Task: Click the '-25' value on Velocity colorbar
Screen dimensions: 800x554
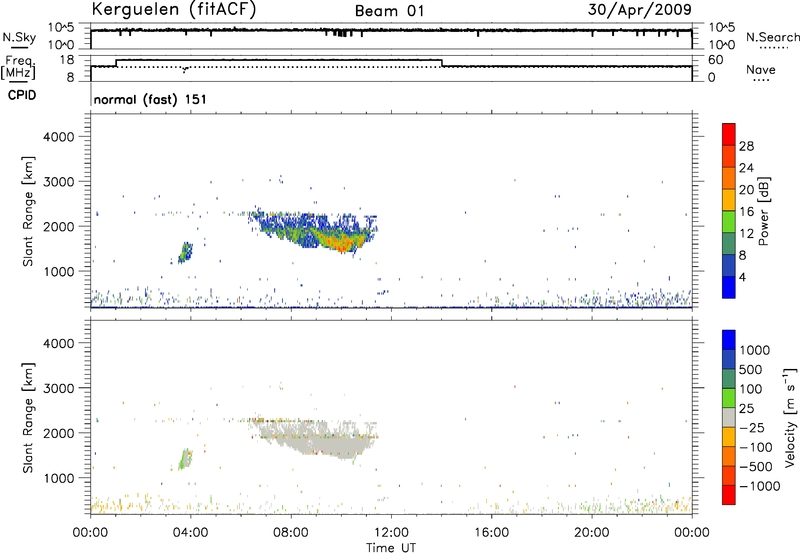Action: click(x=752, y=428)
